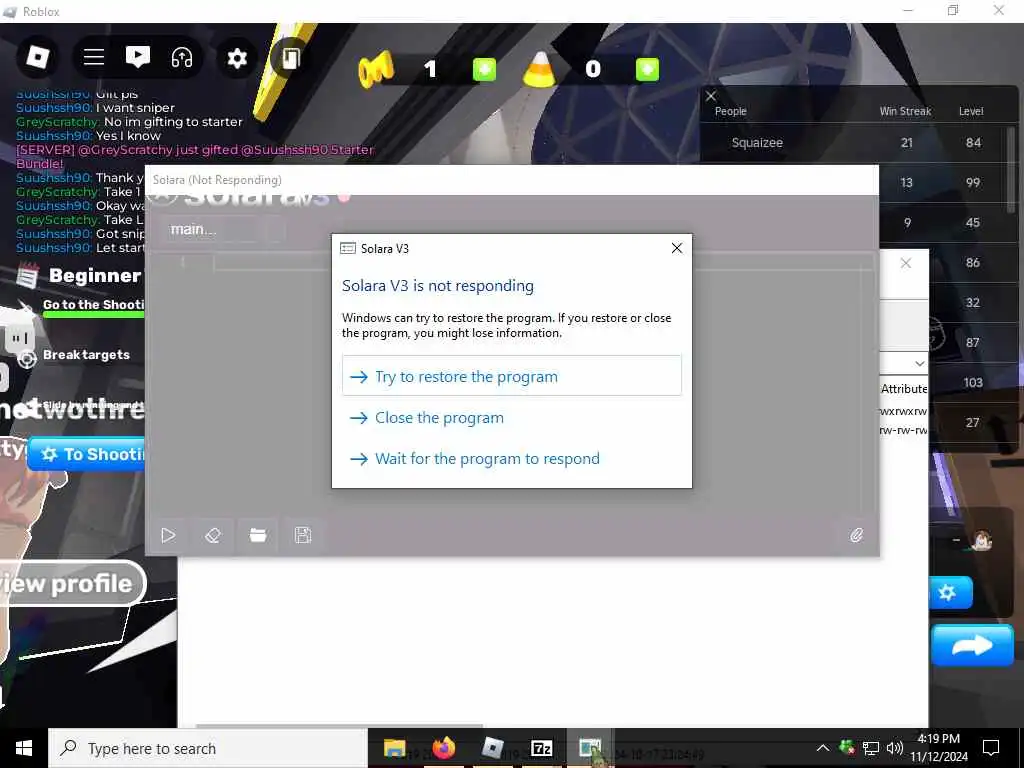Select Squaizee row in leaderboard
The image size is (1024, 768).
click(x=855, y=142)
